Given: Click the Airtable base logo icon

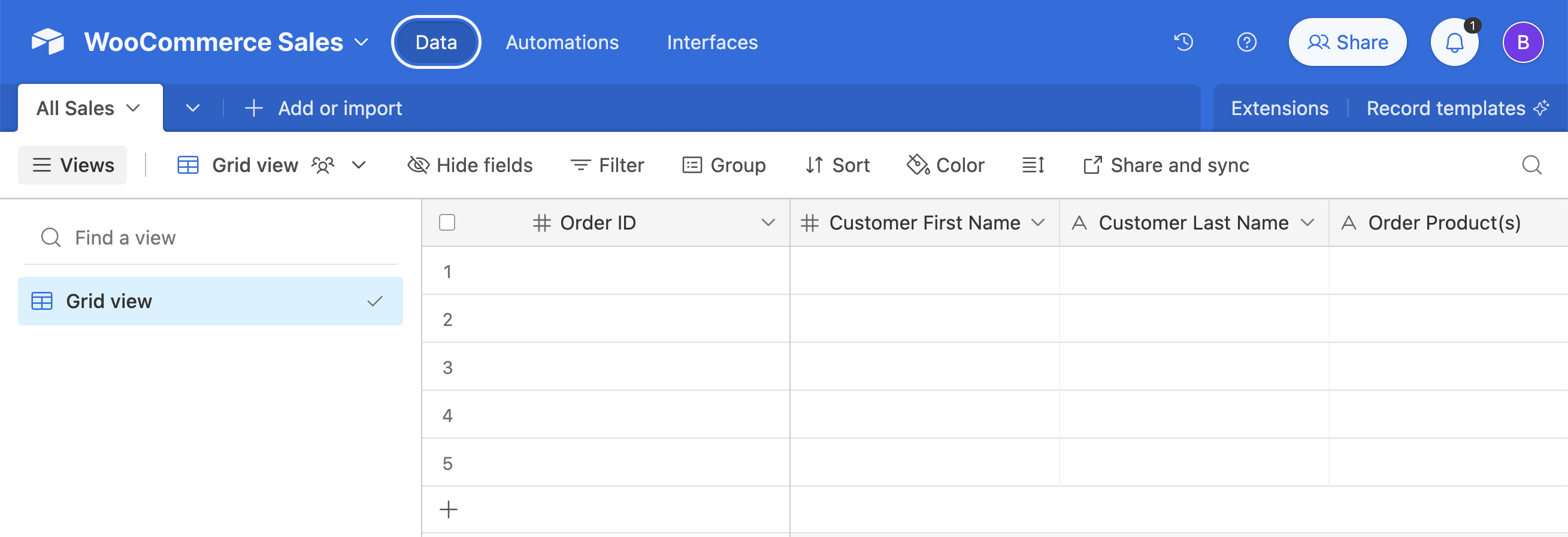Looking at the screenshot, I should [x=47, y=41].
